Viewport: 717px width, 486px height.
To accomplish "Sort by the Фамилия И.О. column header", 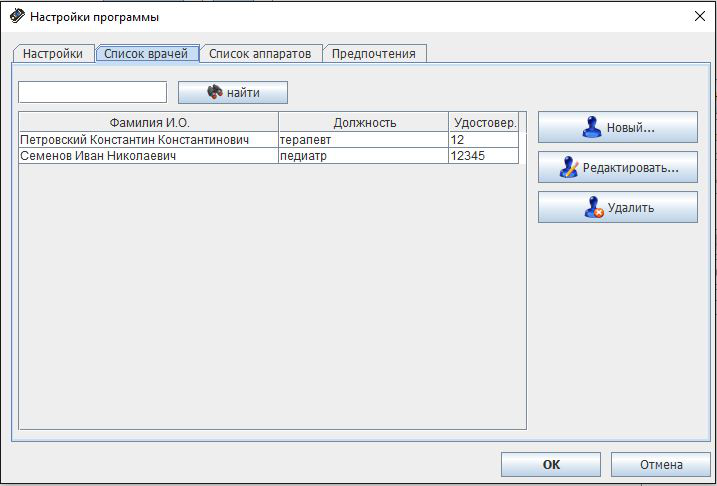I will 149,122.
